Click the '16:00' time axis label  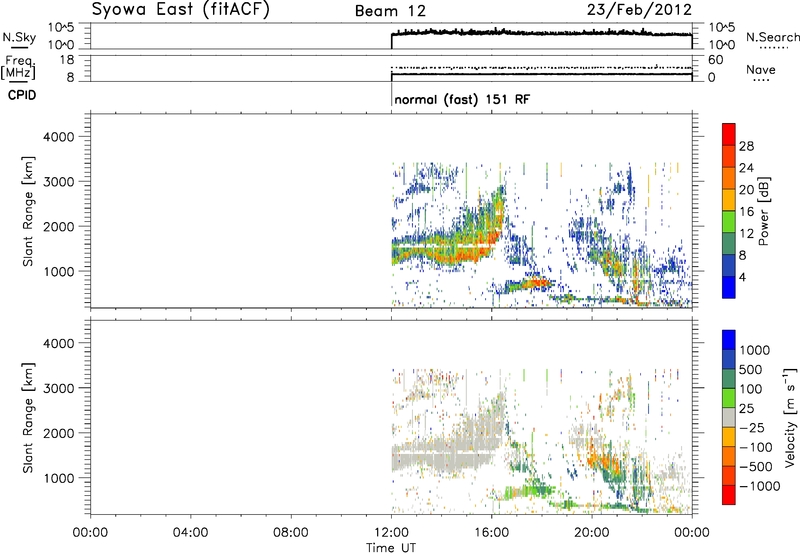pyautogui.click(x=491, y=533)
